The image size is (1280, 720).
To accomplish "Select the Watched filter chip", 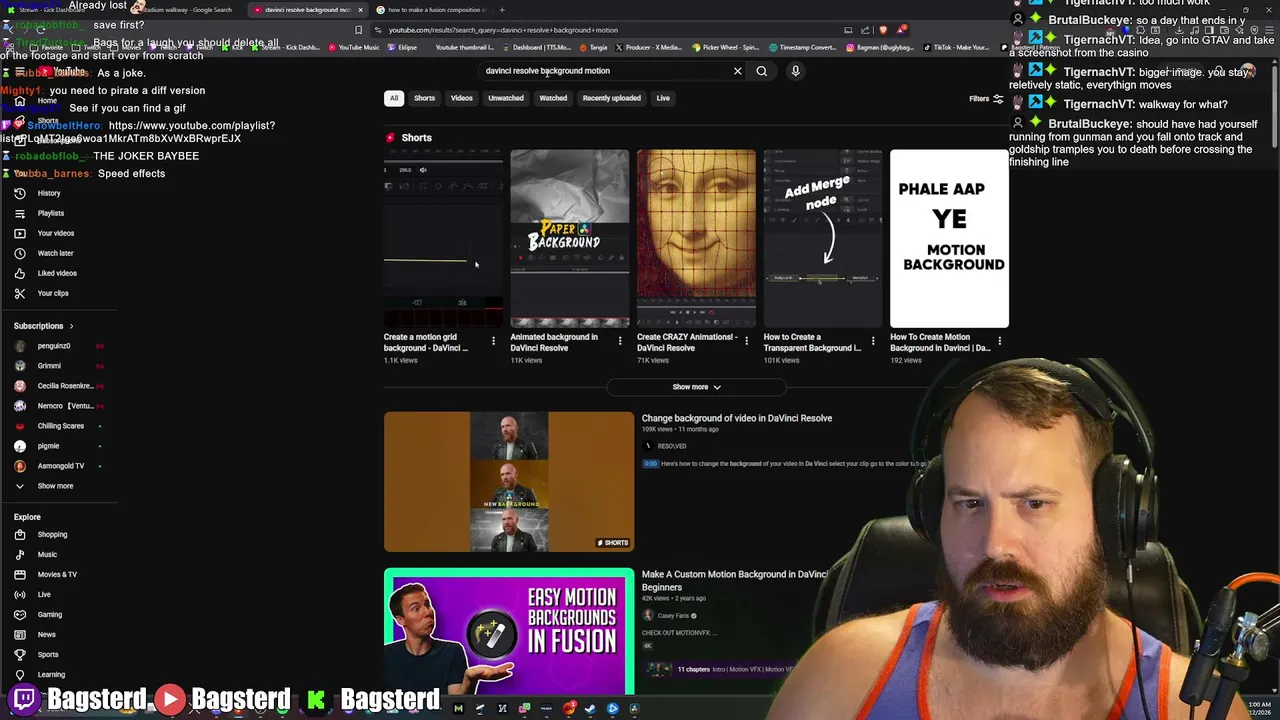I will point(553,98).
